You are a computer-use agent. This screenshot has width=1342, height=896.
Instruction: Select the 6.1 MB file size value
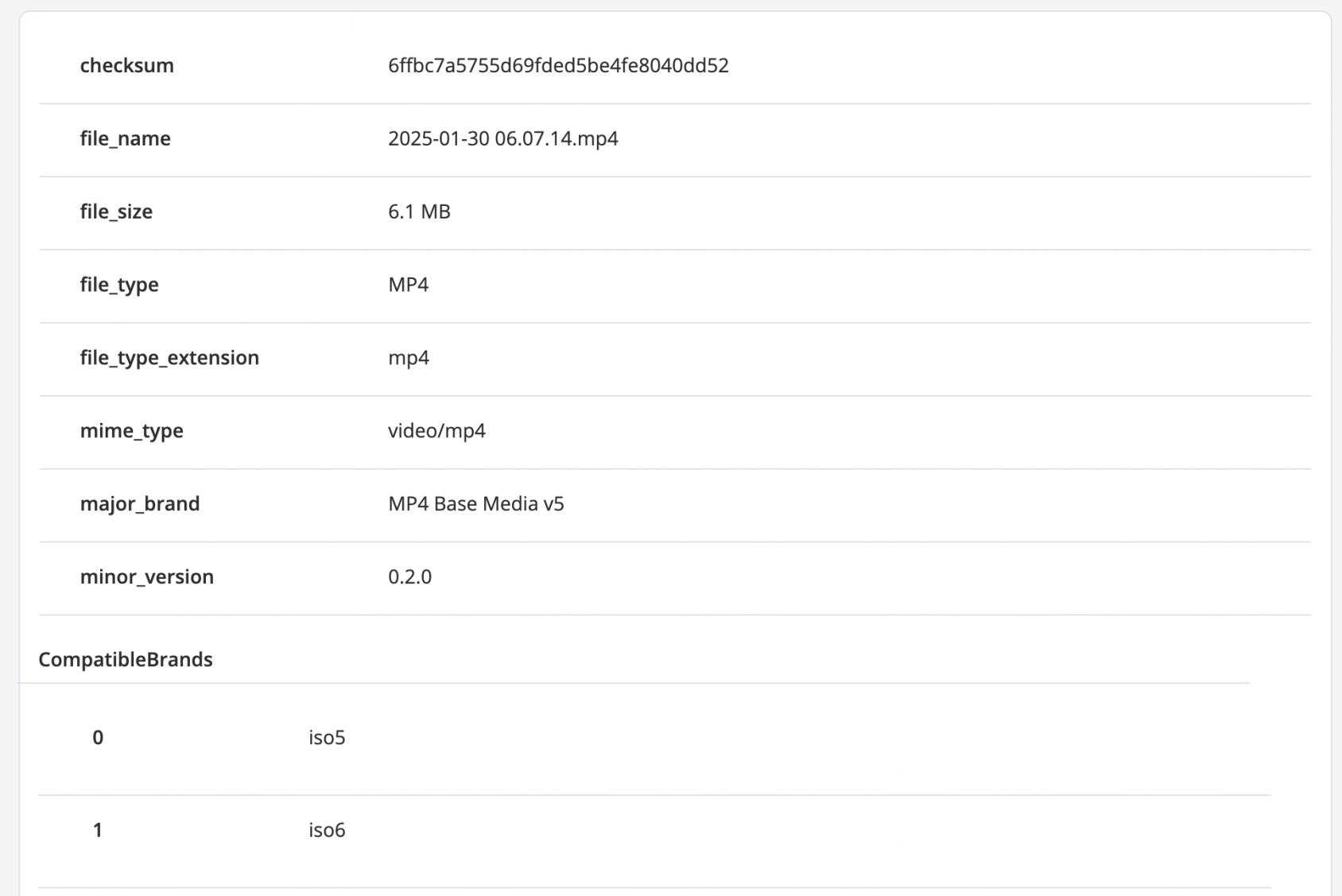tap(419, 211)
